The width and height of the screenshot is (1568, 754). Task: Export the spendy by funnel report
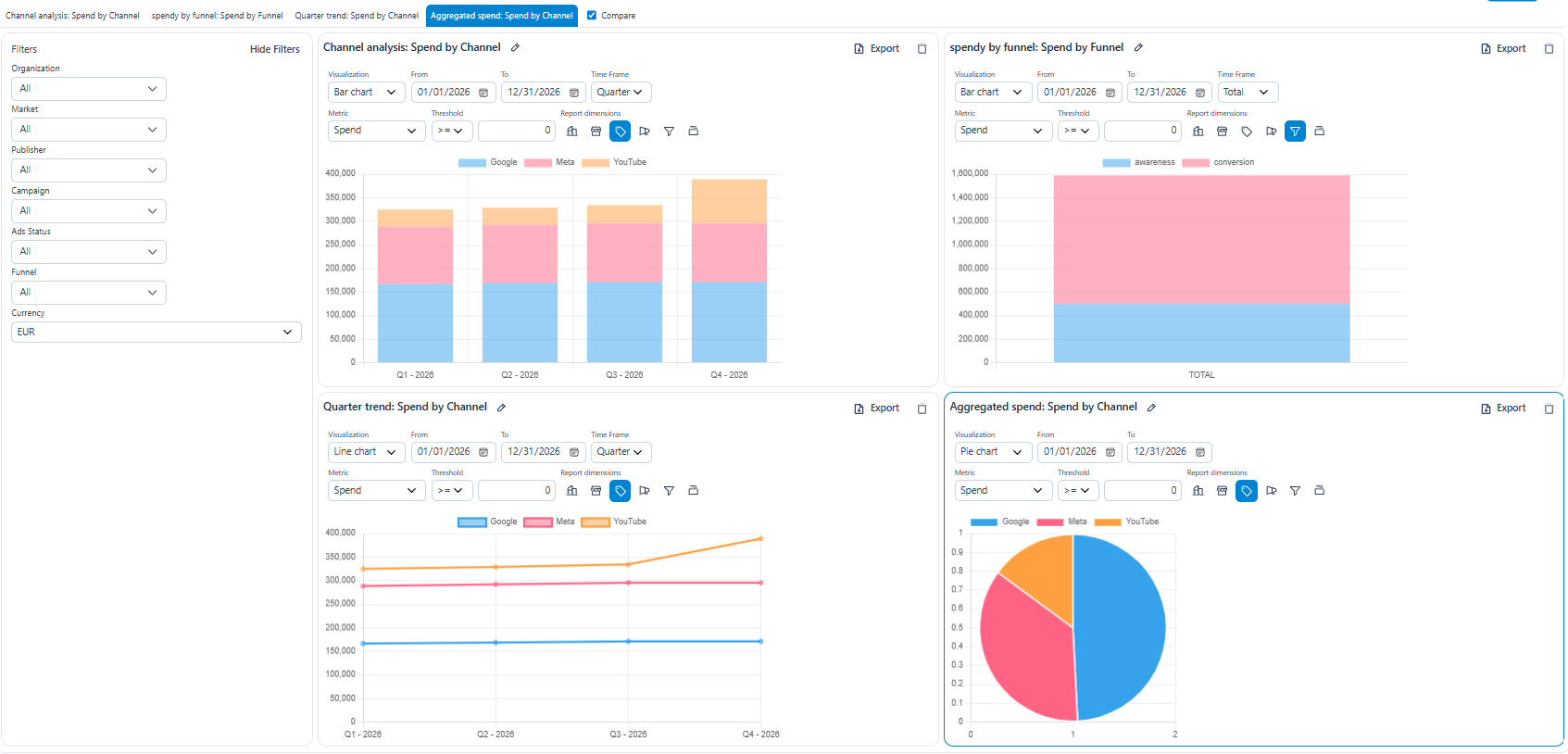(x=1503, y=49)
